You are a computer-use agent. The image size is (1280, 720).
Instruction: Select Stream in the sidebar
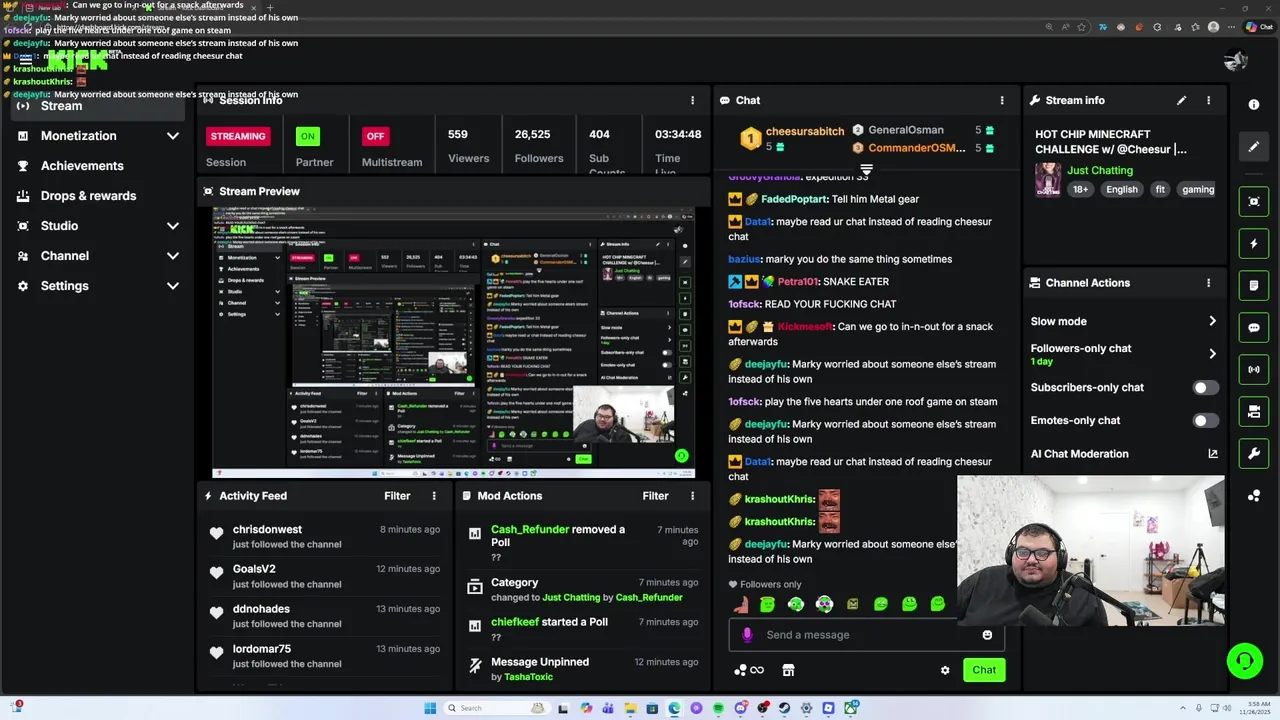coord(97,106)
